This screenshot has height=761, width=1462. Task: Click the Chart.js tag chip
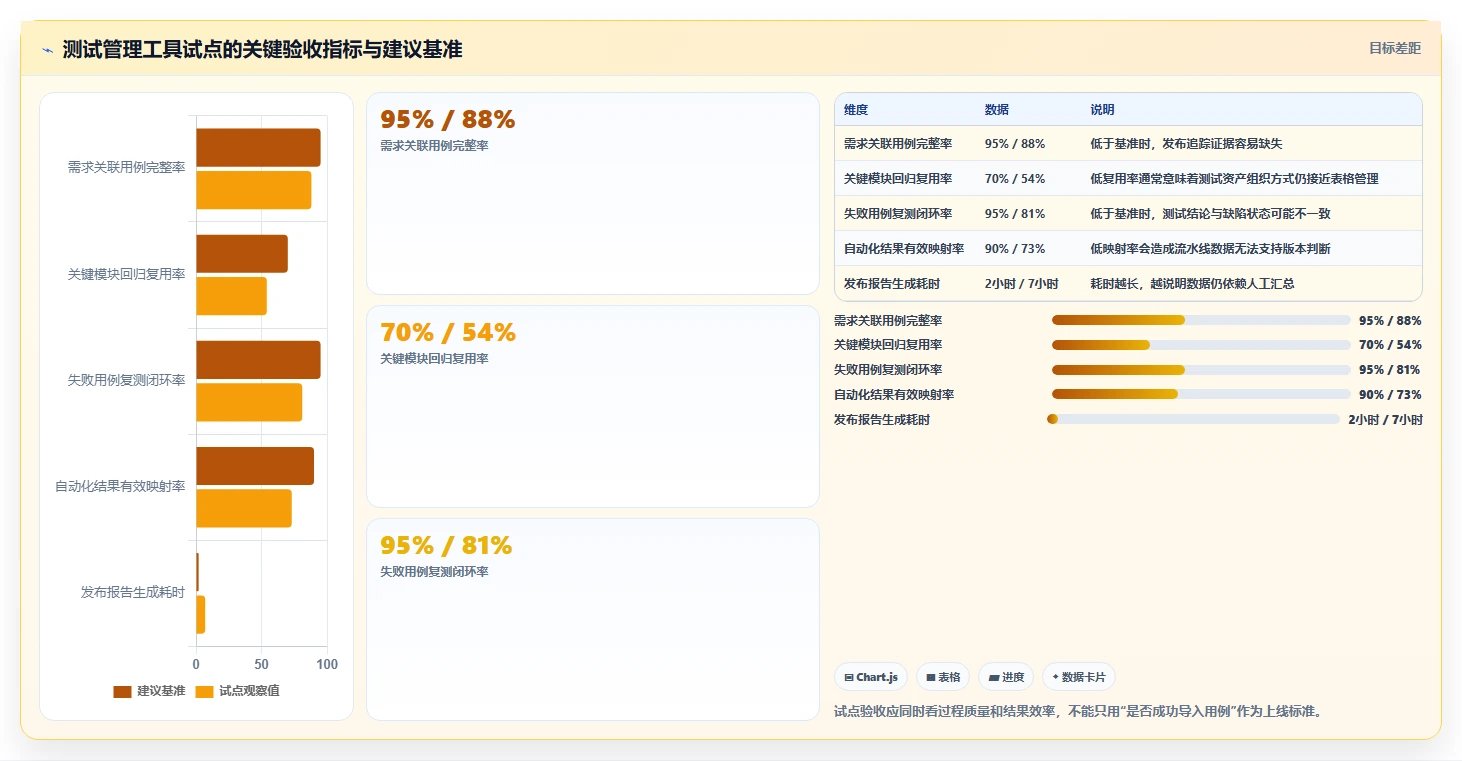click(x=871, y=677)
